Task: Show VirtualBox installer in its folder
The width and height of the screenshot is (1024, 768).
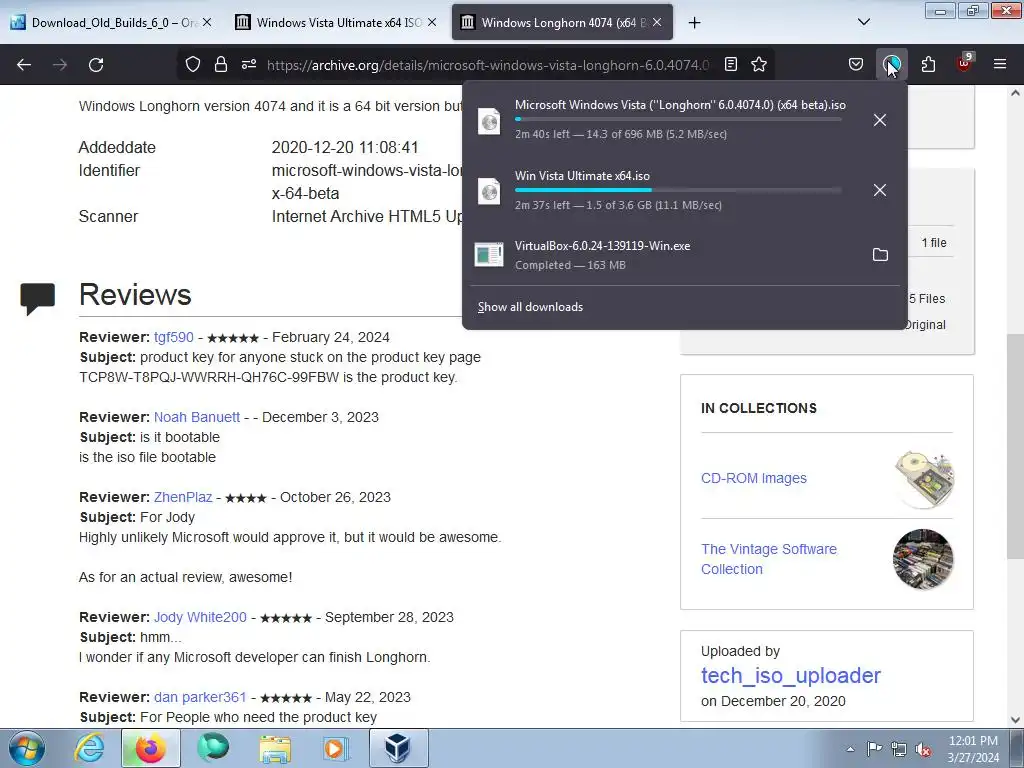Action: (880, 255)
